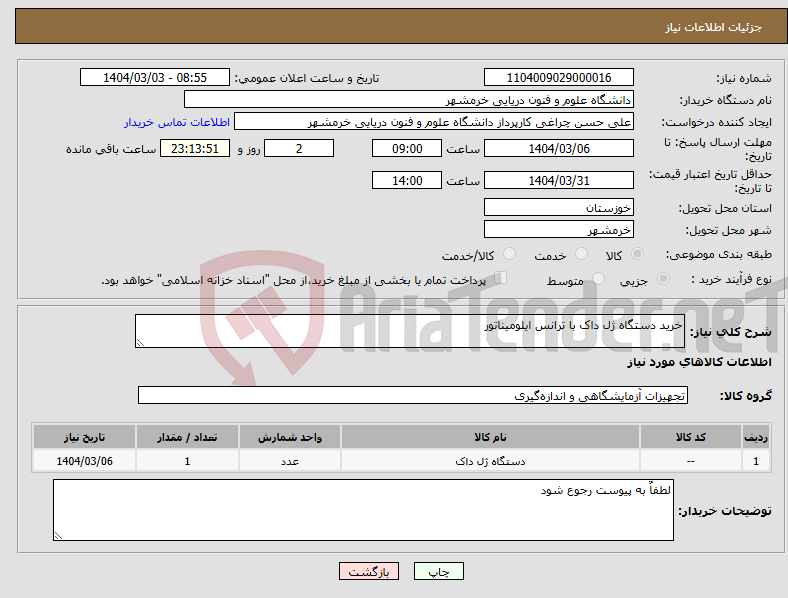Select the کالا radio button
The width and height of the screenshot is (788, 598).
tap(637, 254)
